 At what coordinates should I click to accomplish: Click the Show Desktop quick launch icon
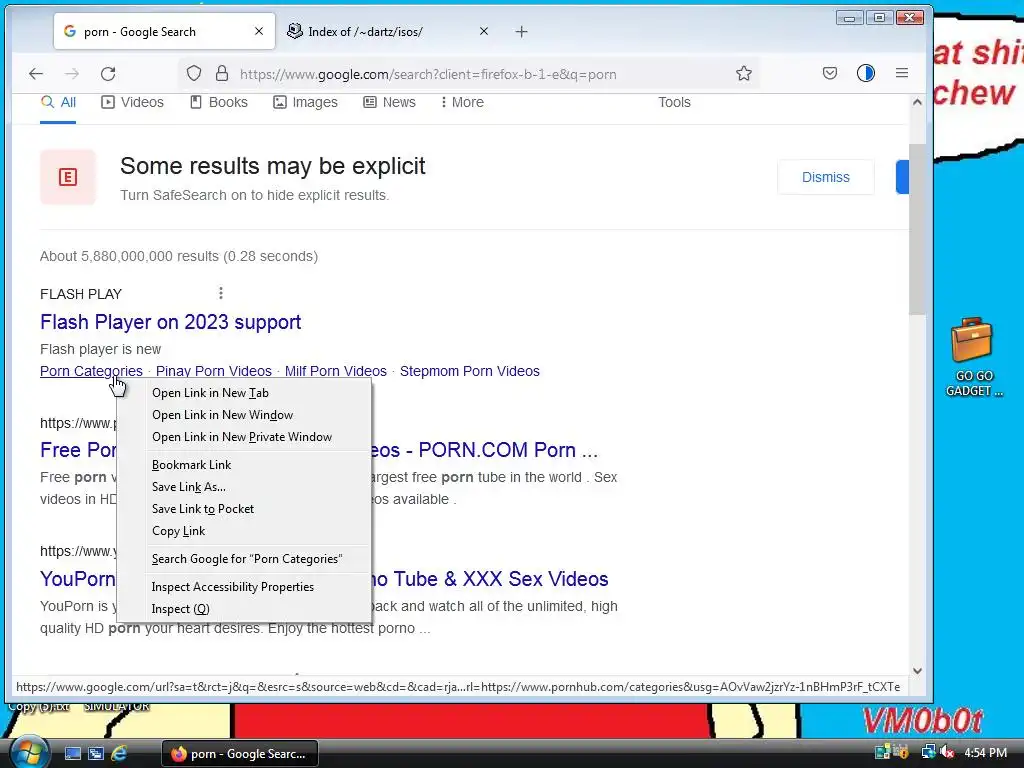coord(72,754)
